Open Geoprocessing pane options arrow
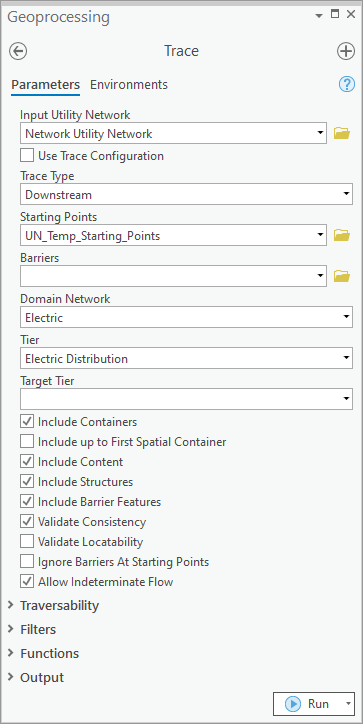This screenshot has height=724, width=363. [x=319, y=15]
